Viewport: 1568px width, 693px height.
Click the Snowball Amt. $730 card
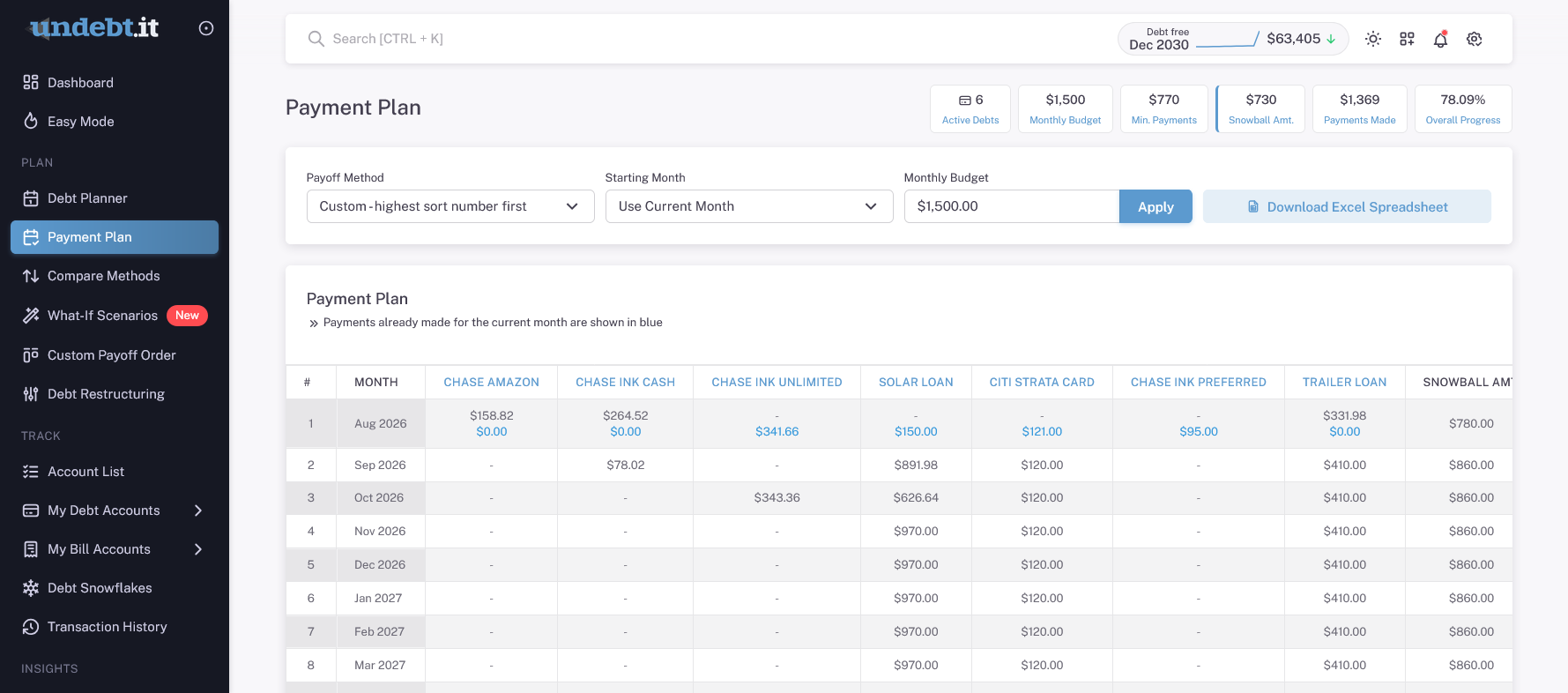coord(1261,108)
